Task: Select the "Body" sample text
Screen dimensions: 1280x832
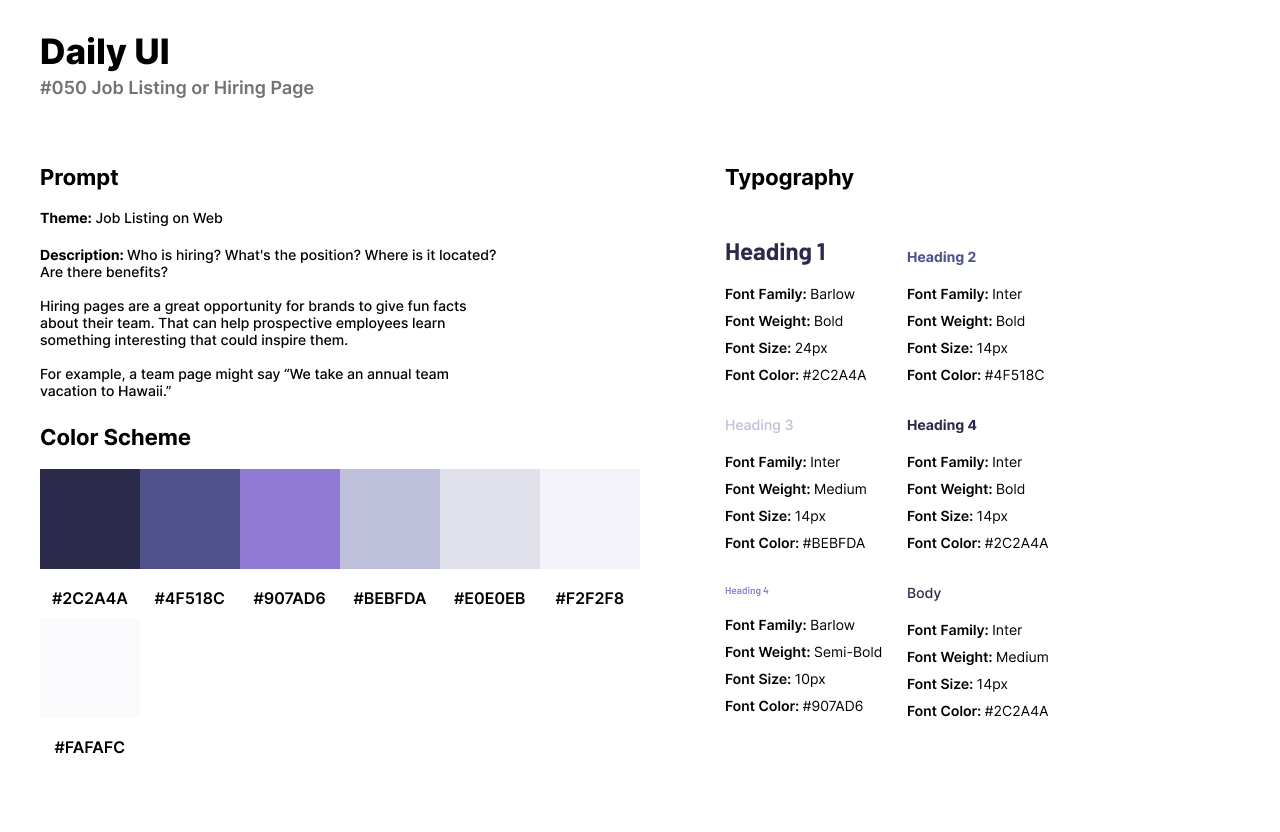Action: tap(924, 593)
